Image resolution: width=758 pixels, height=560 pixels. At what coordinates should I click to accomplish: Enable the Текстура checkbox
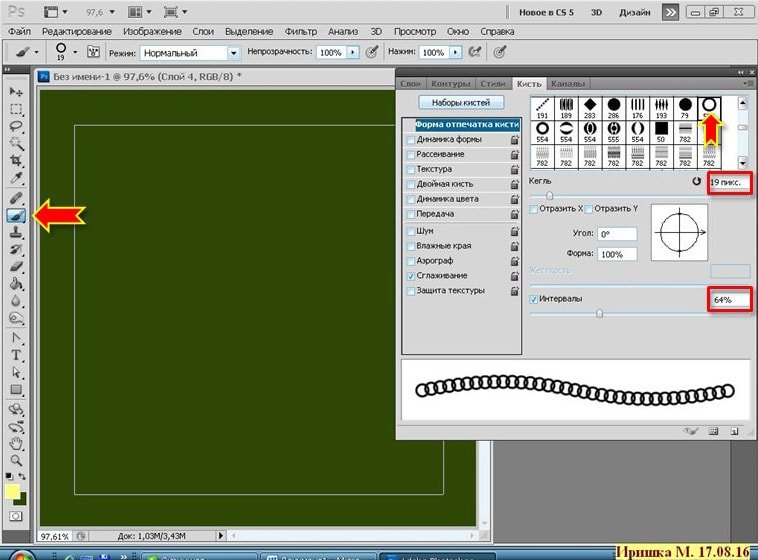click(x=411, y=170)
